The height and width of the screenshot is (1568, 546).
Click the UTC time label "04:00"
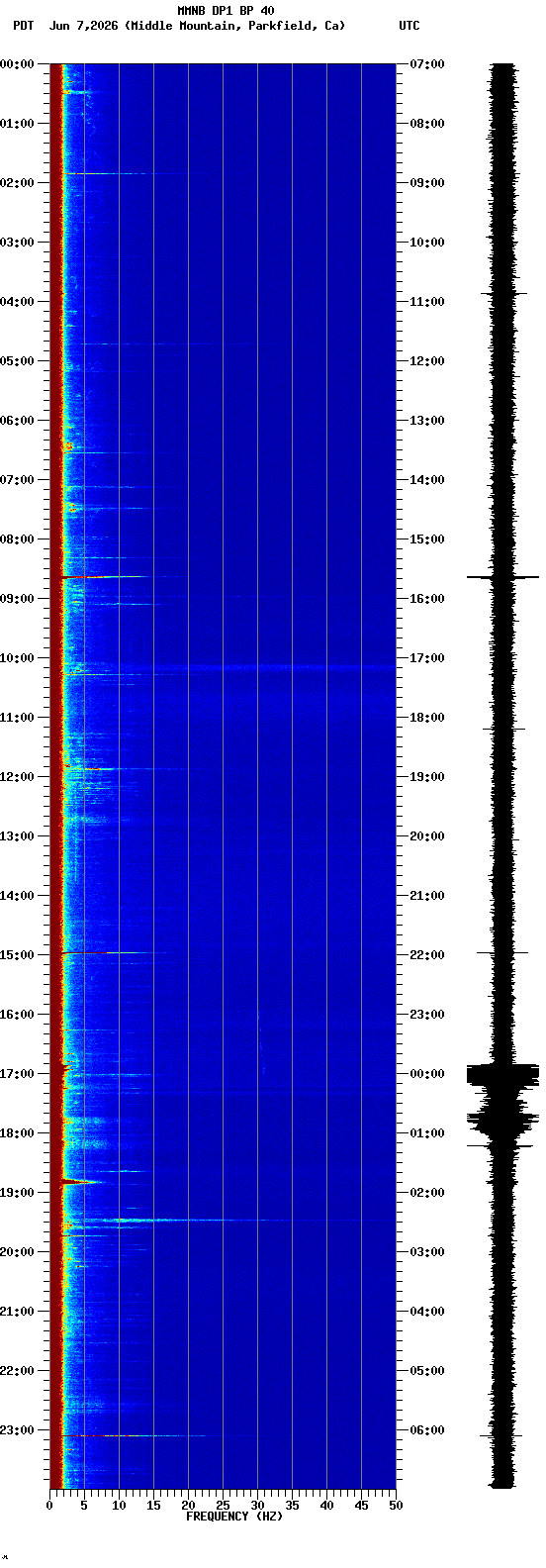click(427, 1312)
